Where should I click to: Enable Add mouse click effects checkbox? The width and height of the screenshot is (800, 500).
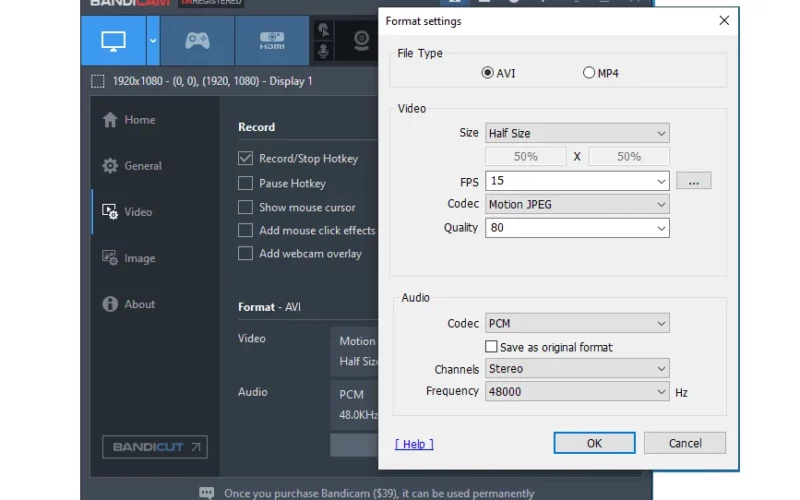[x=245, y=230]
